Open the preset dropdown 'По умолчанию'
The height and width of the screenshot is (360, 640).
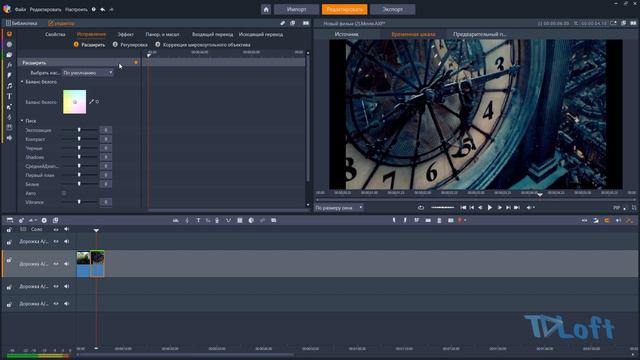[88, 73]
